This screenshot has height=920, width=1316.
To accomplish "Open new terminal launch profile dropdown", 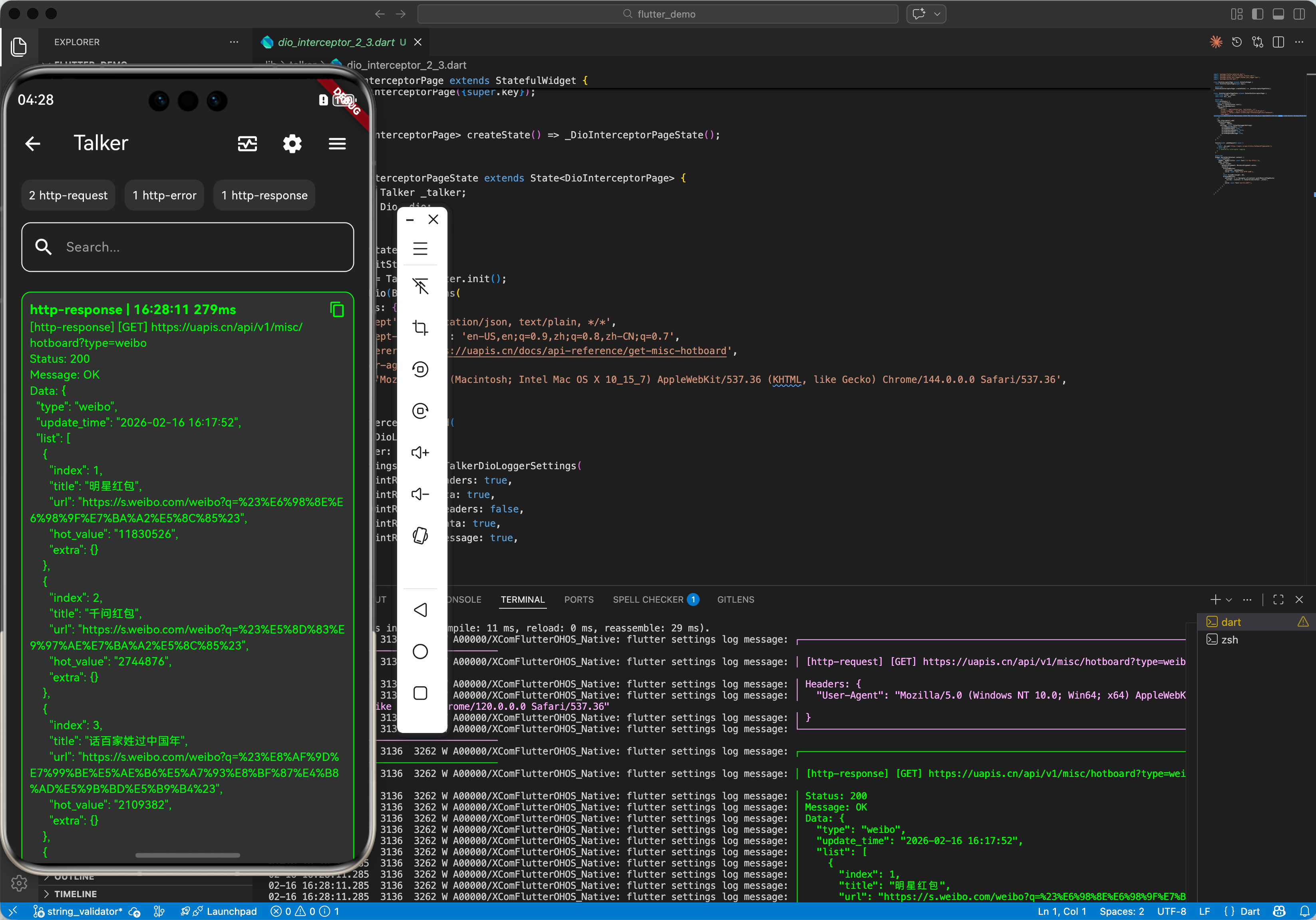I will tap(1229, 599).
